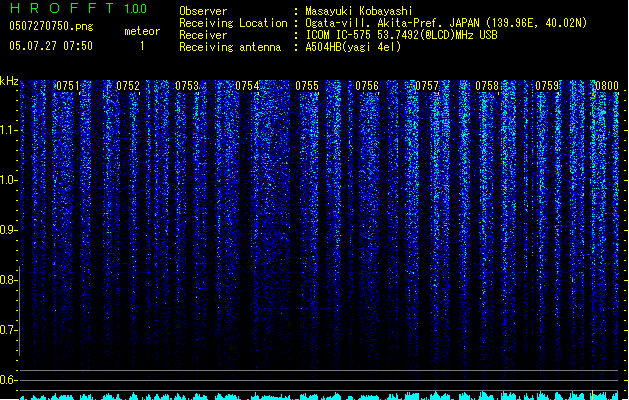Click the Observer label
629x400 pixels.
click(203, 11)
